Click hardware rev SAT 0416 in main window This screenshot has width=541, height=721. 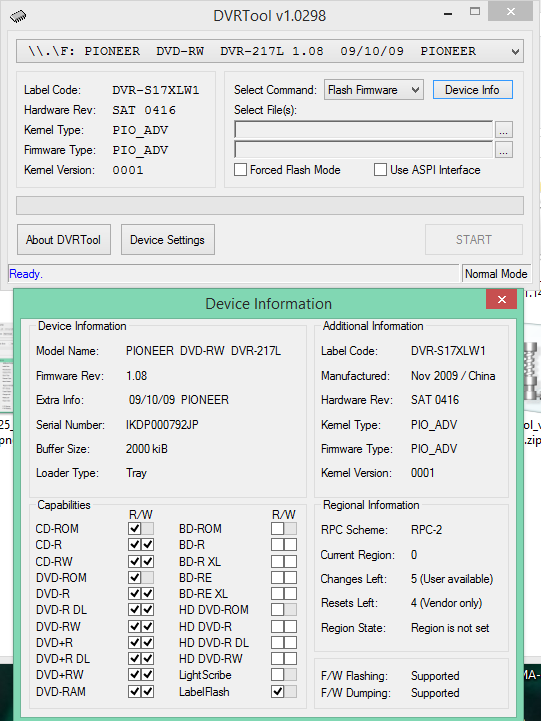(144, 110)
